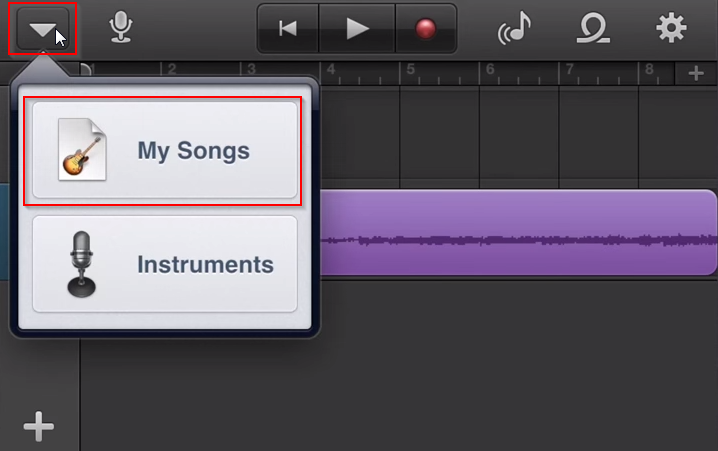Image resolution: width=718 pixels, height=451 pixels.
Task: Open the loop browser icon
Action: point(593,28)
